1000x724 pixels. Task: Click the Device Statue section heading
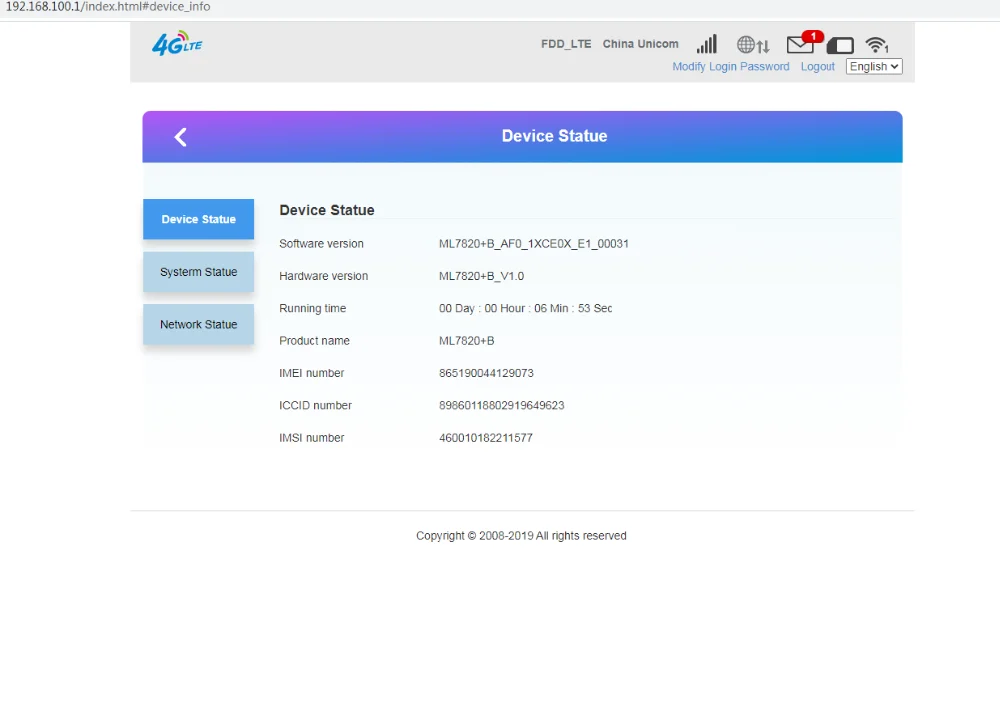point(327,211)
